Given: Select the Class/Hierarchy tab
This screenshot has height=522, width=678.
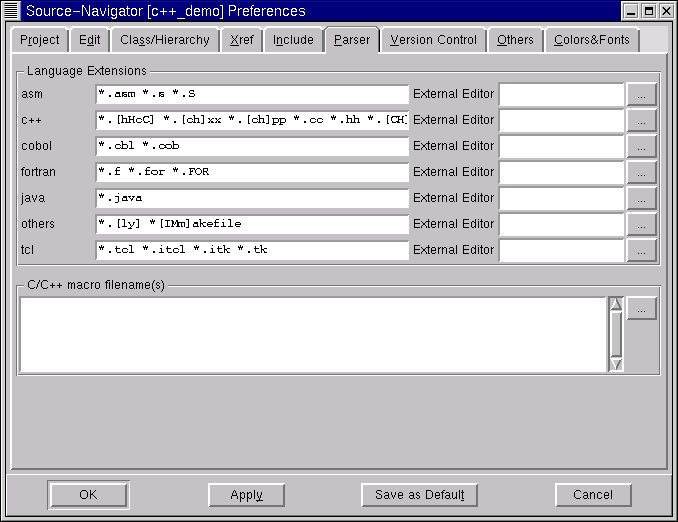Looking at the screenshot, I should click(165, 40).
